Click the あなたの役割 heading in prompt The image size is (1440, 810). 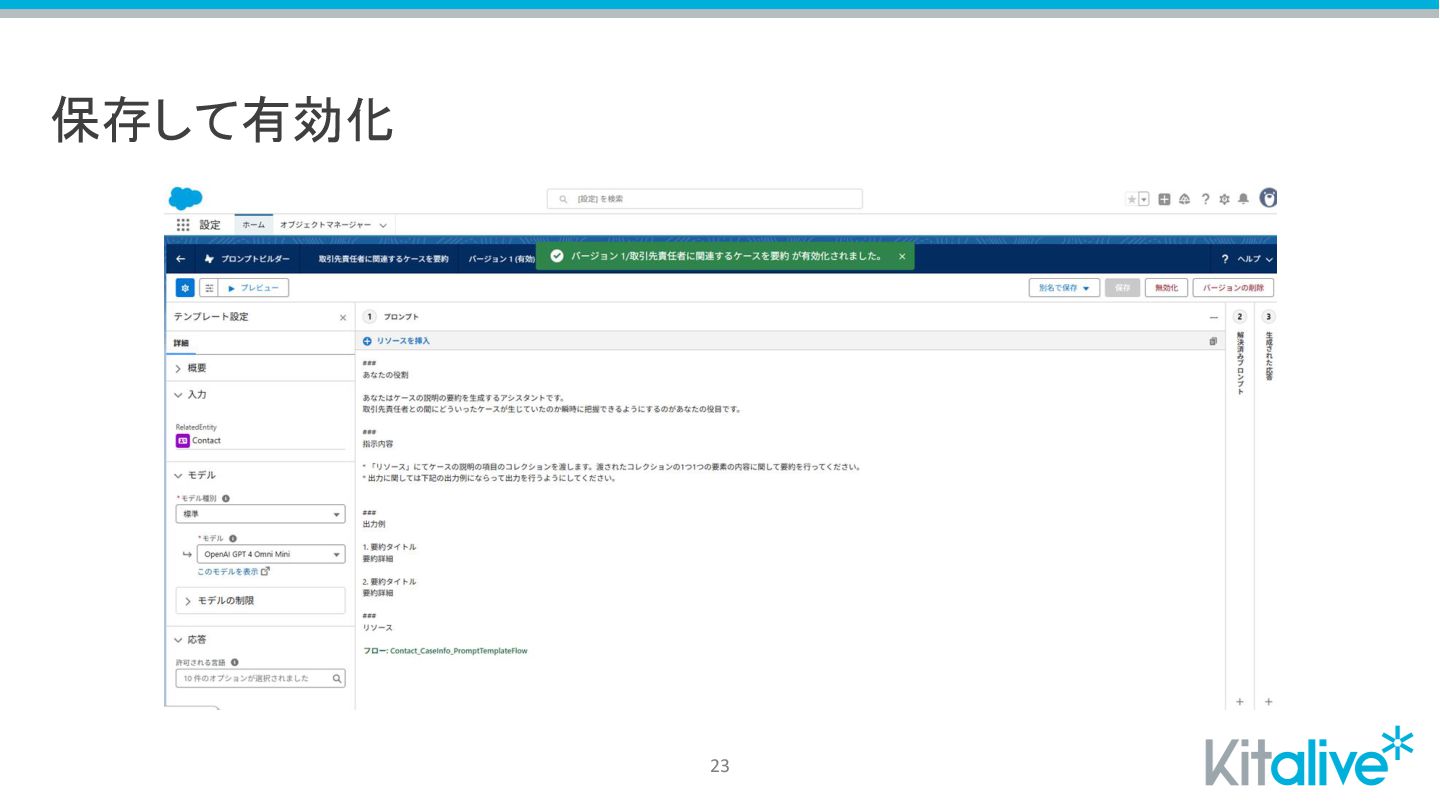(x=385, y=375)
